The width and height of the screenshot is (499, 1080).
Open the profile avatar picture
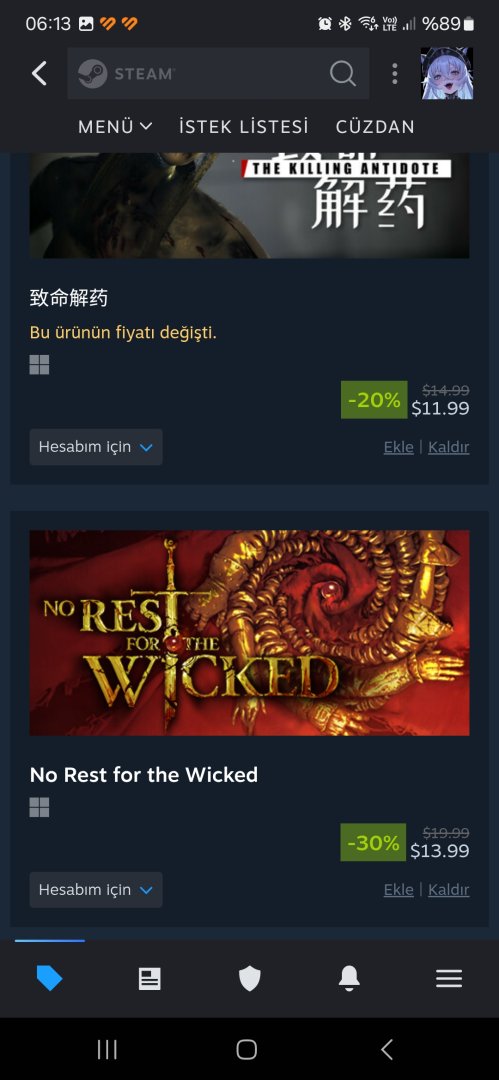pyautogui.click(x=447, y=73)
